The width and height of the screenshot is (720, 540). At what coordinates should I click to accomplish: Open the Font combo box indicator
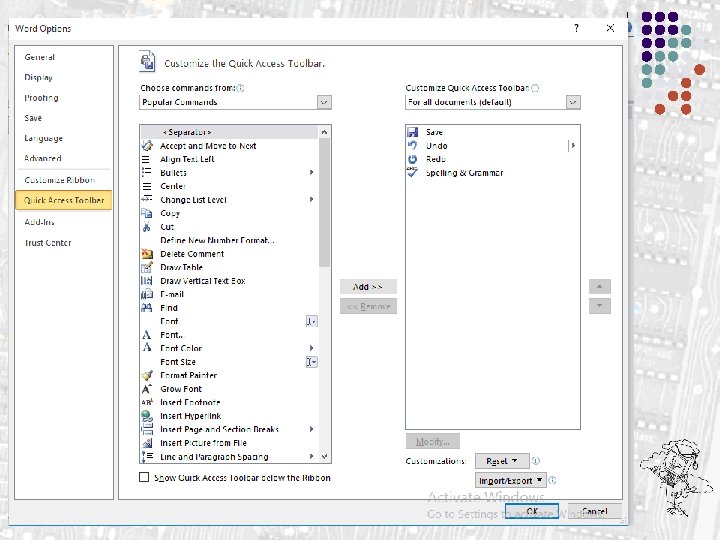coord(311,321)
